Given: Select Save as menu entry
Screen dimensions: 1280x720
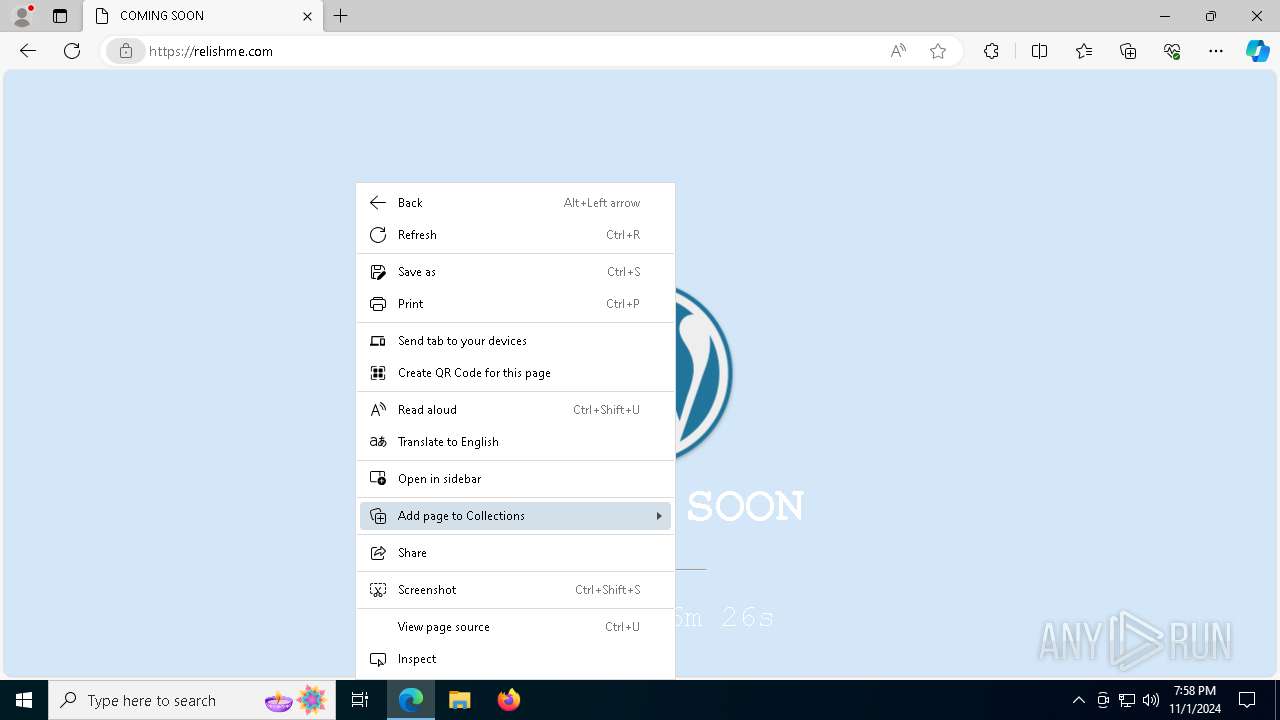Looking at the screenshot, I should 516,272.
